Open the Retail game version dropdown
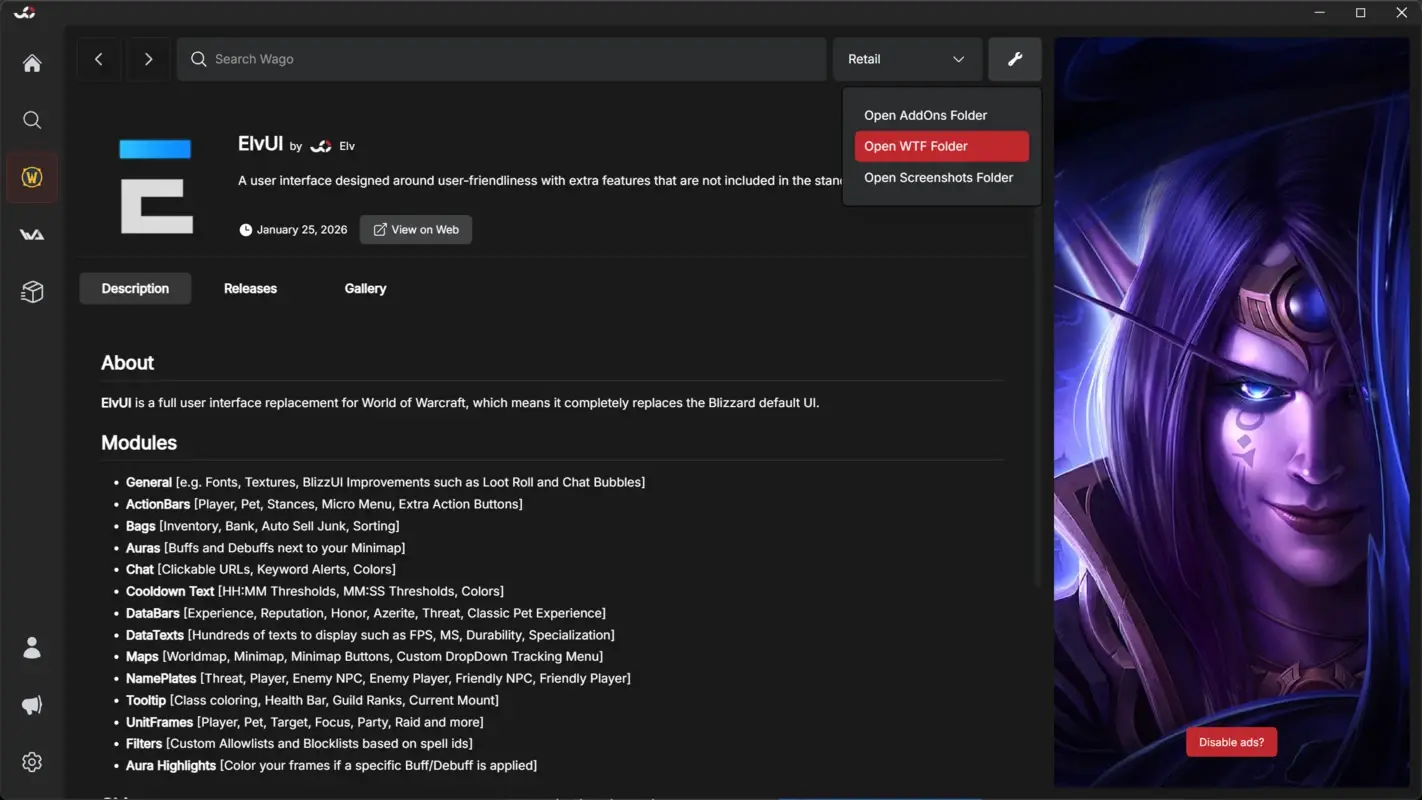Viewport: 1422px width, 800px height. pyautogui.click(x=906, y=59)
